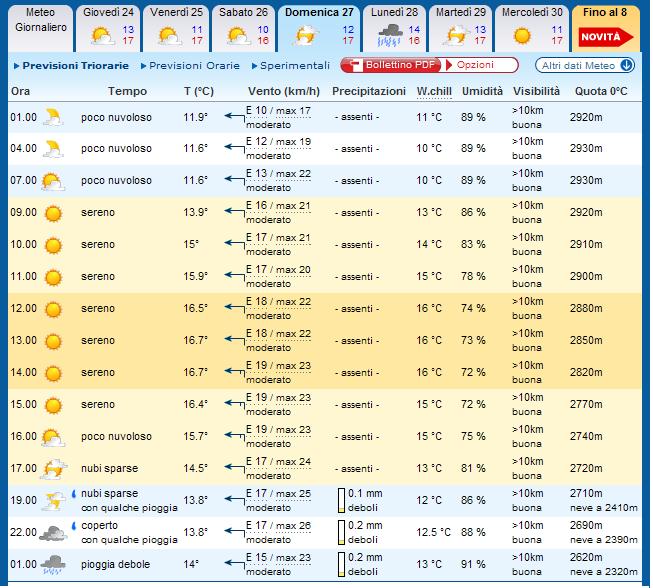Click the partly cloudy icon under Giovedì 24

(103, 36)
